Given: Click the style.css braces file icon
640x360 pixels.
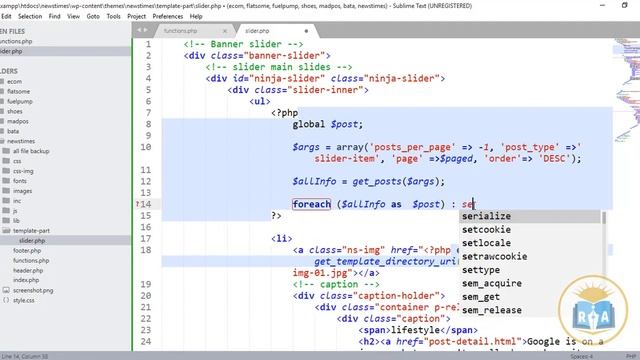Looking at the screenshot, I should (6, 300).
